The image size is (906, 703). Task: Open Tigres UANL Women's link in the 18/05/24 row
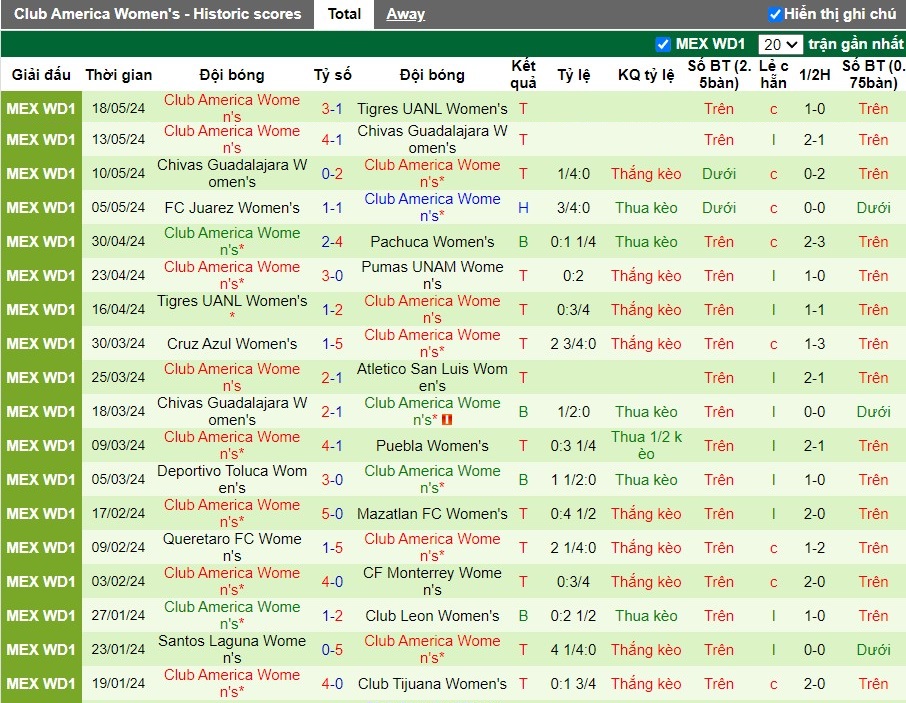(432, 109)
